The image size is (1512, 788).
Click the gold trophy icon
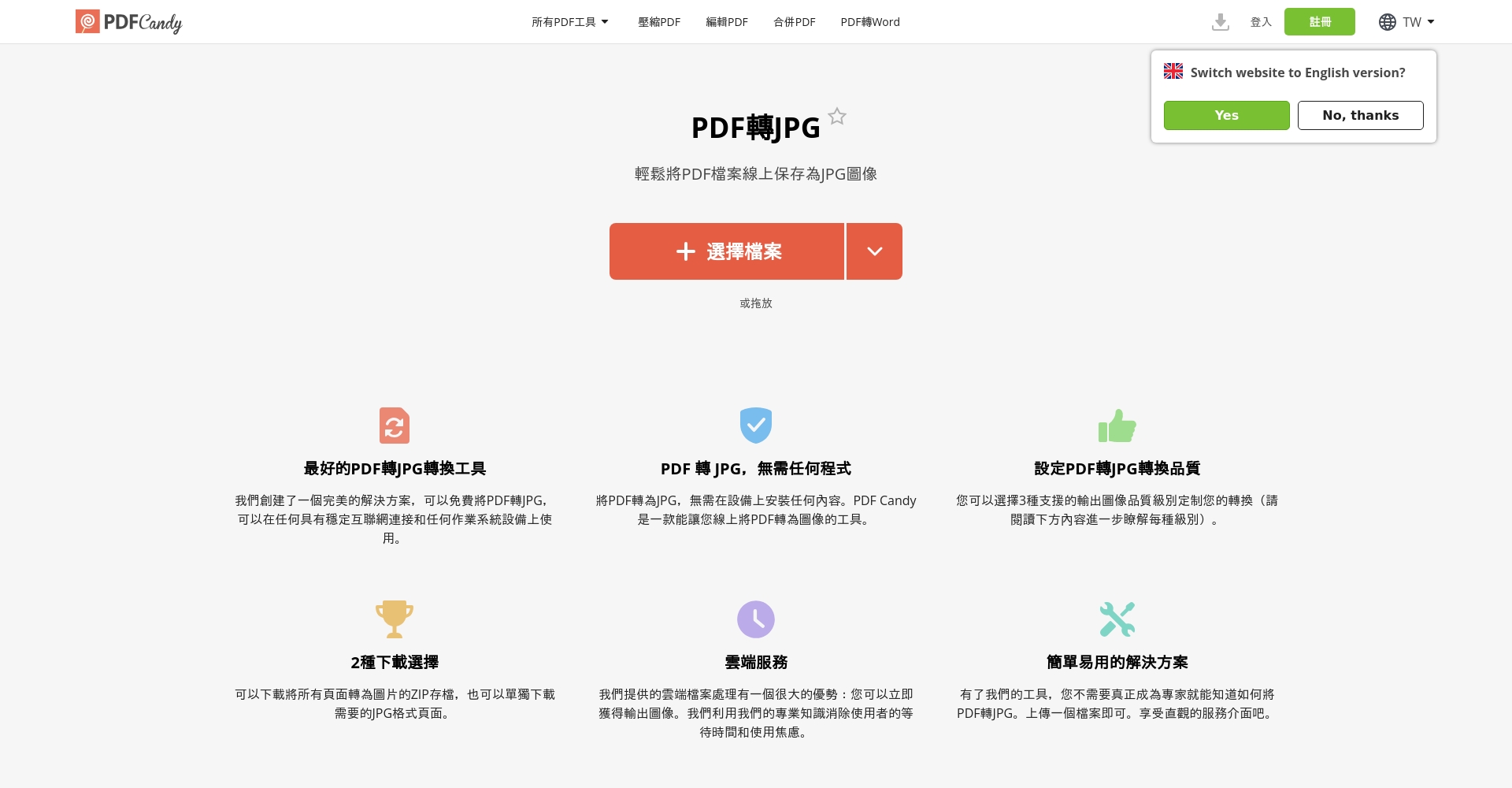pos(394,619)
